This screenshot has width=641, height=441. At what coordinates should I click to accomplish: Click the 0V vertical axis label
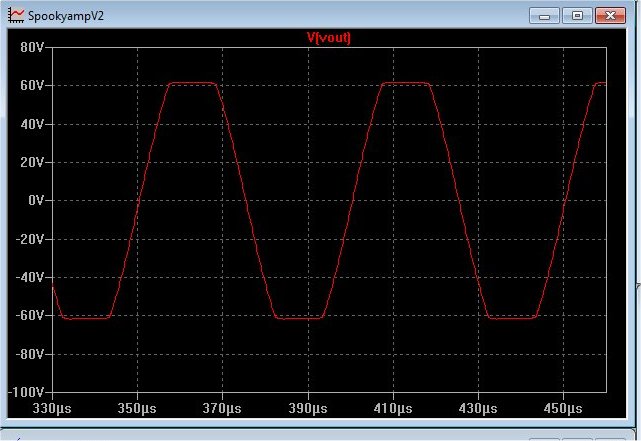coord(36,200)
